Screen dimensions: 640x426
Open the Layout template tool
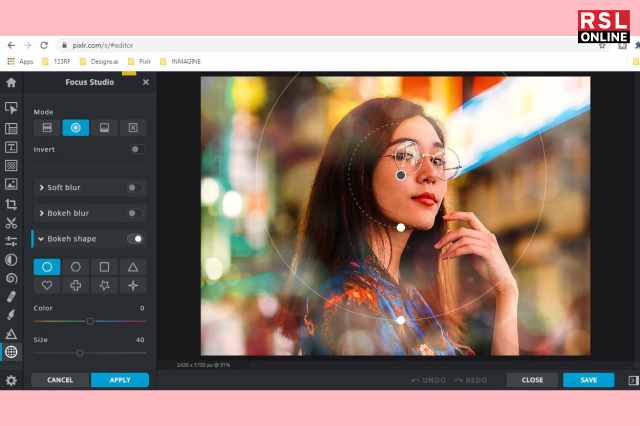click(x=11, y=129)
